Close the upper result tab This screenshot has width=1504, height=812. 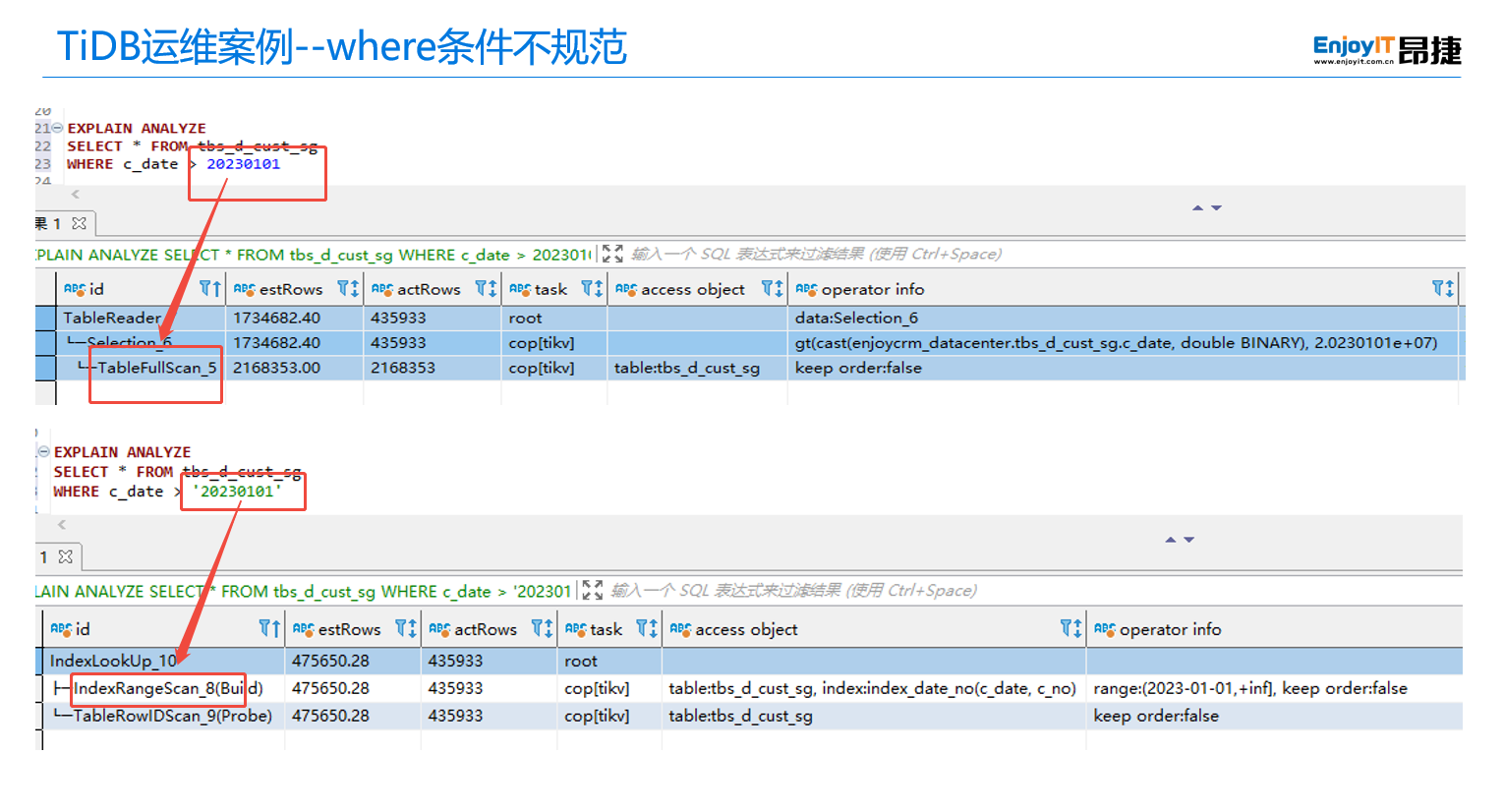80,224
